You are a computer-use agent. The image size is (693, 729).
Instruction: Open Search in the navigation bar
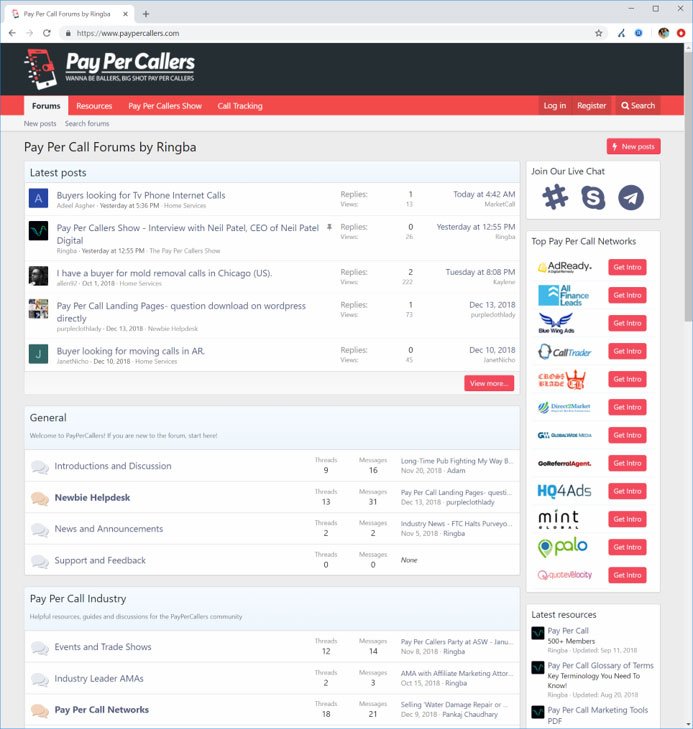pyautogui.click(x=638, y=106)
